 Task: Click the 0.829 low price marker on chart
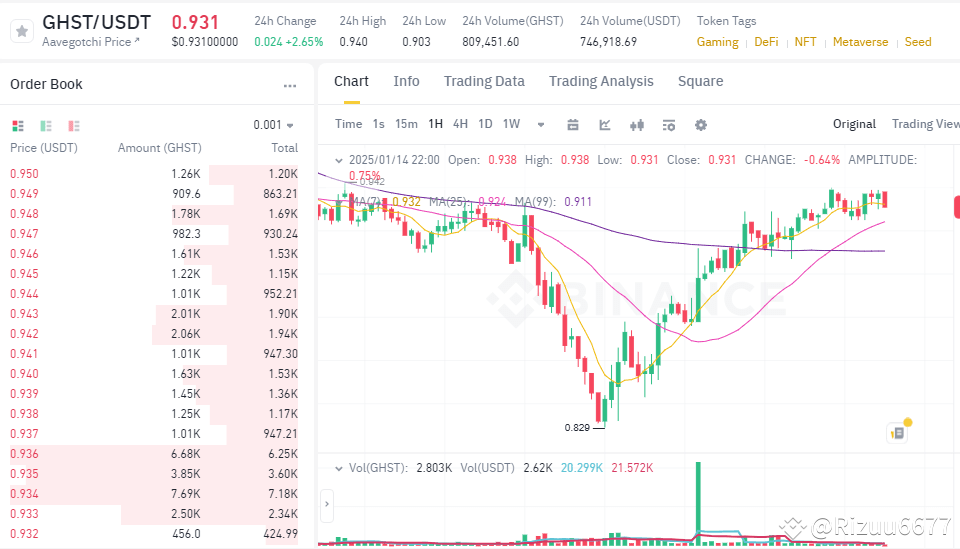click(577, 428)
